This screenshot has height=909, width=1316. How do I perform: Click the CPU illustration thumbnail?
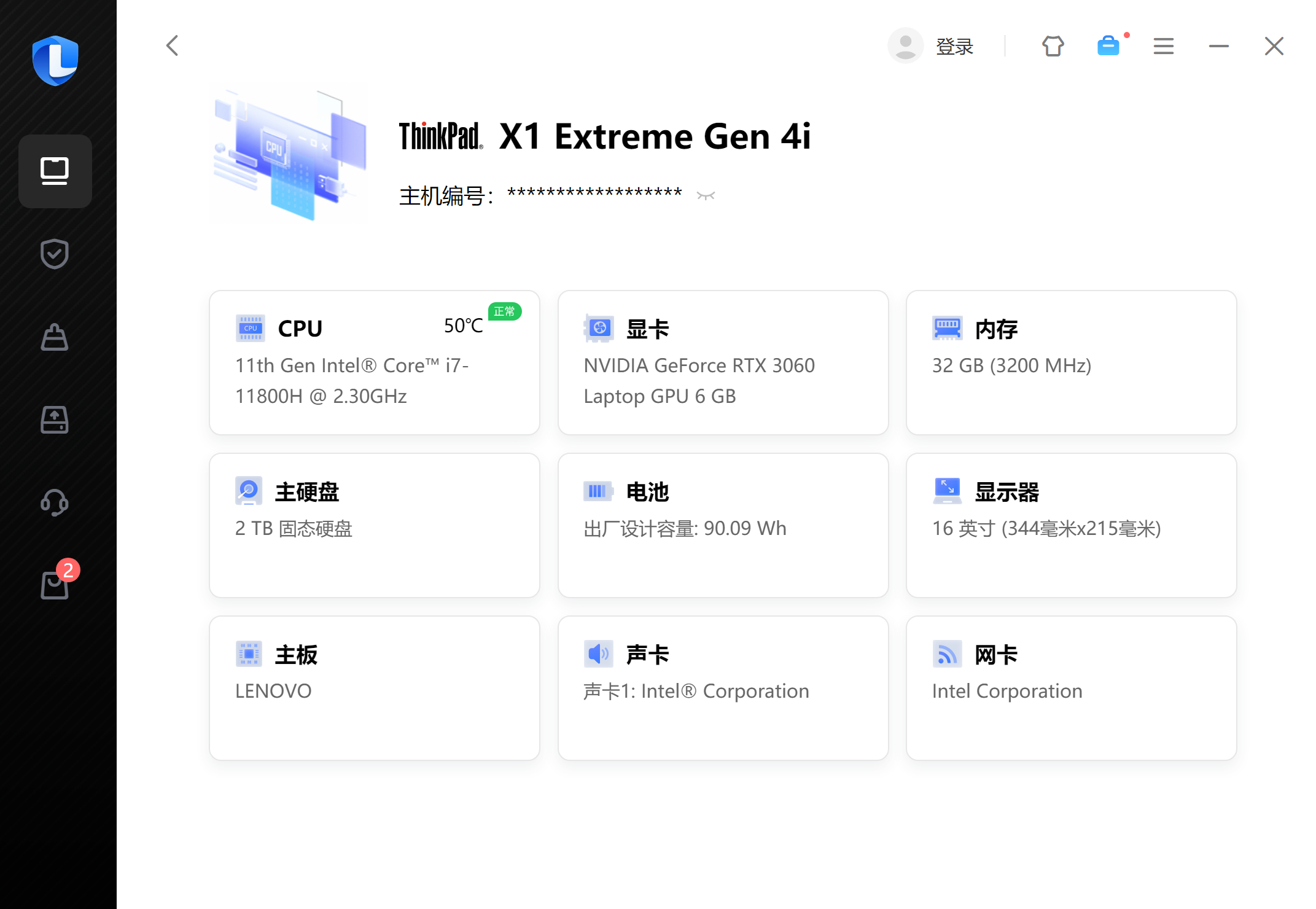pyautogui.click(x=290, y=155)
